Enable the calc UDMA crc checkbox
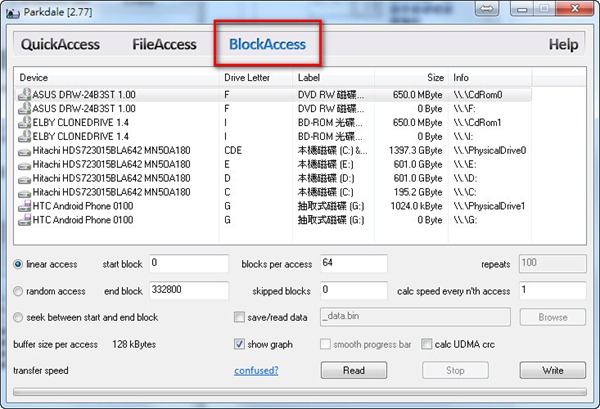The image size is (600, 409). point(426,344)
